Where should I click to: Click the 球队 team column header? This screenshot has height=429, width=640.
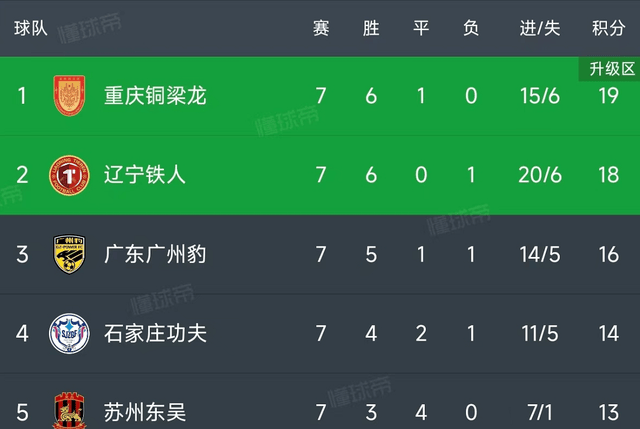coord(31,28)
